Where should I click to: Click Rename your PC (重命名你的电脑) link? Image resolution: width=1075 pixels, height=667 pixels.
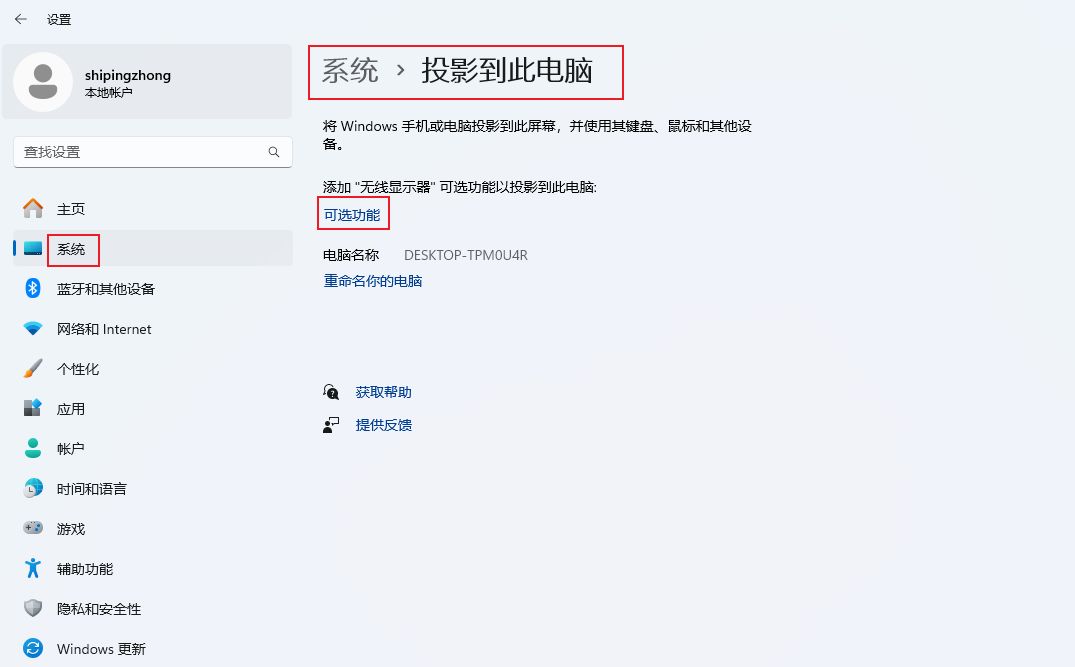(x=373, y=281)
